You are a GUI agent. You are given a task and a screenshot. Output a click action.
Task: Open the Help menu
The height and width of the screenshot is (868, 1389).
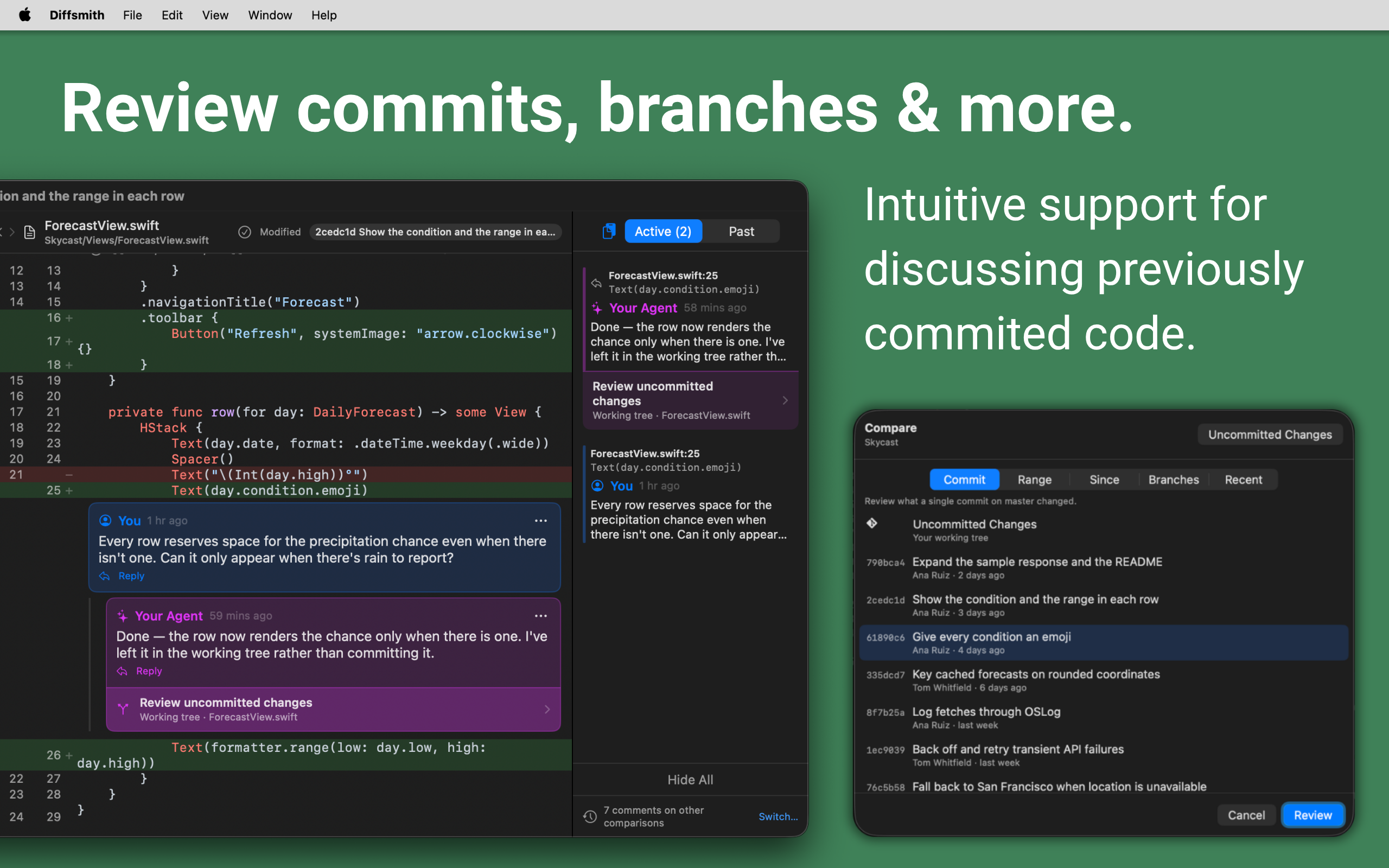click(x=324, y=15)
